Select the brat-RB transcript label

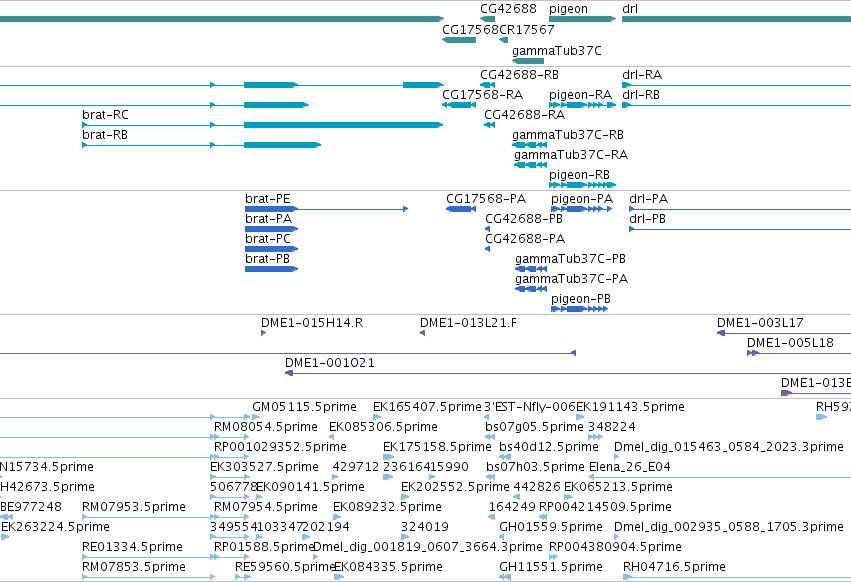click(105, 135)
